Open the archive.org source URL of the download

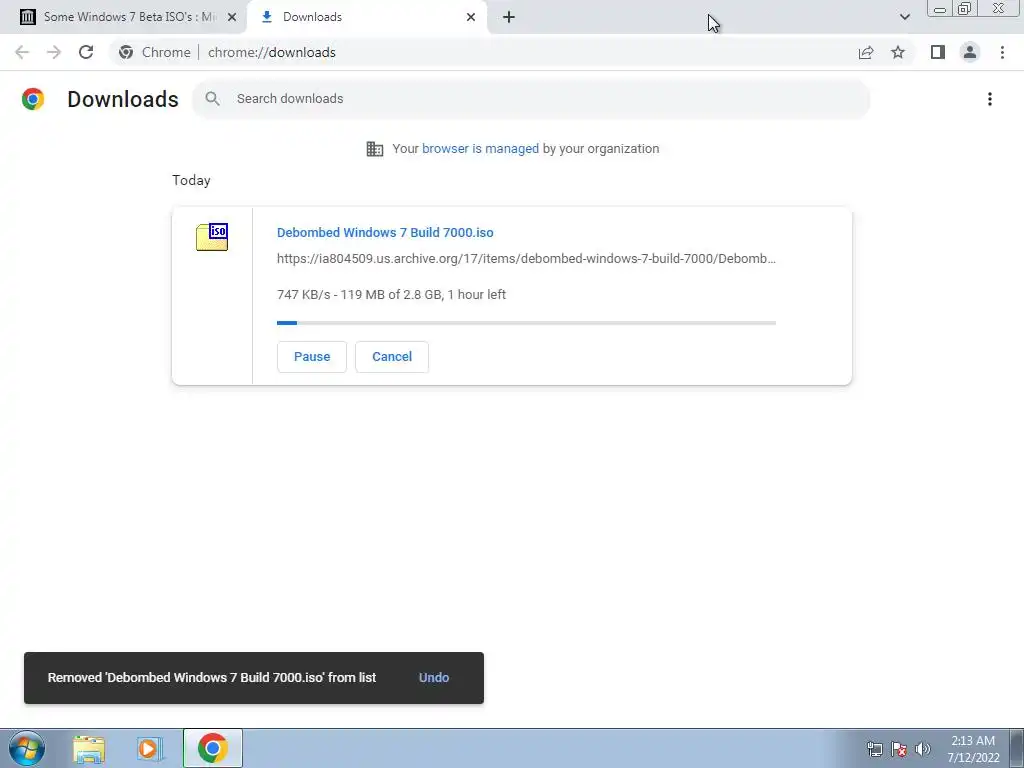[x=526, y=259]
